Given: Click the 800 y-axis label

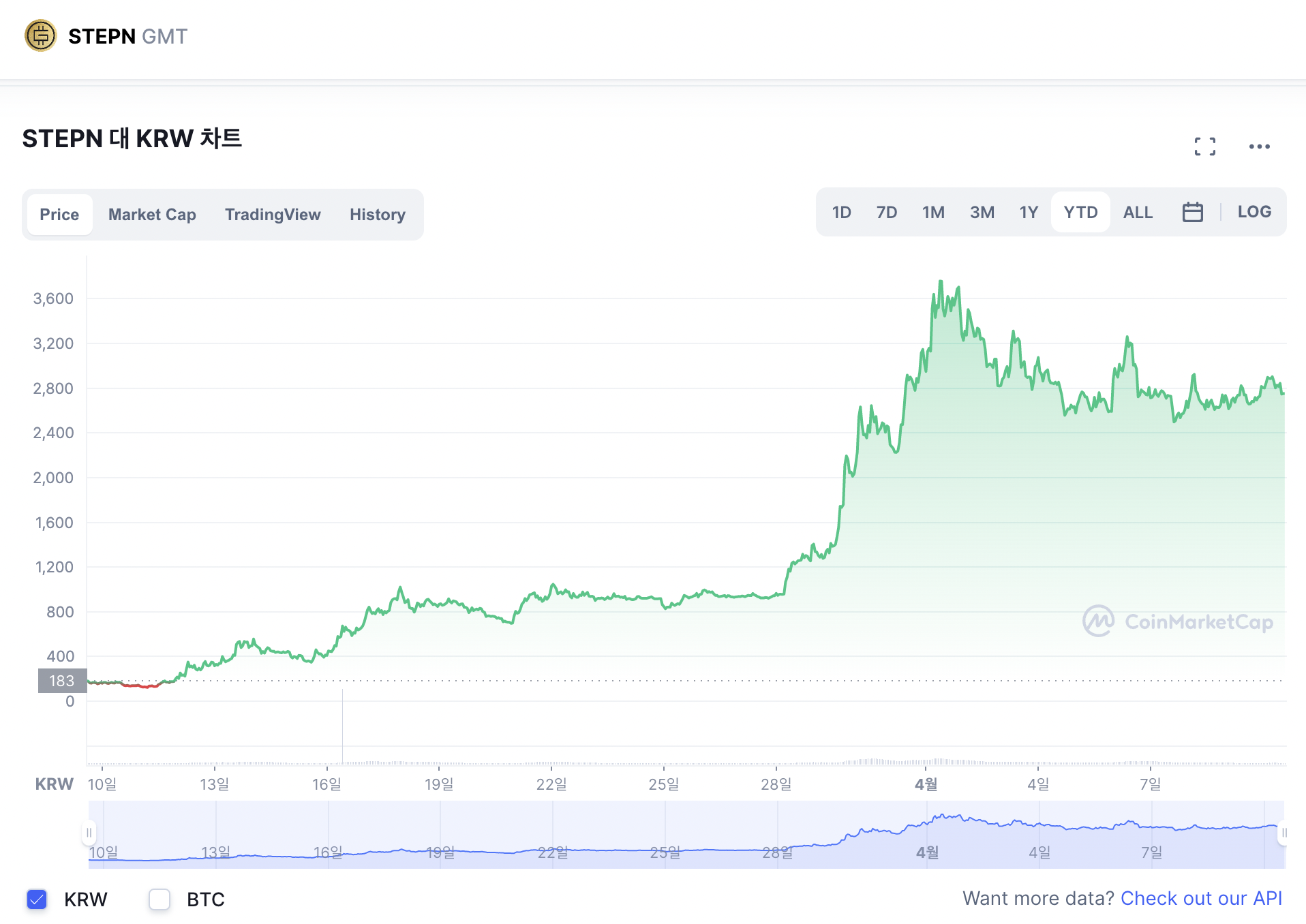Looking at the screenshot, I should point(60,612).
